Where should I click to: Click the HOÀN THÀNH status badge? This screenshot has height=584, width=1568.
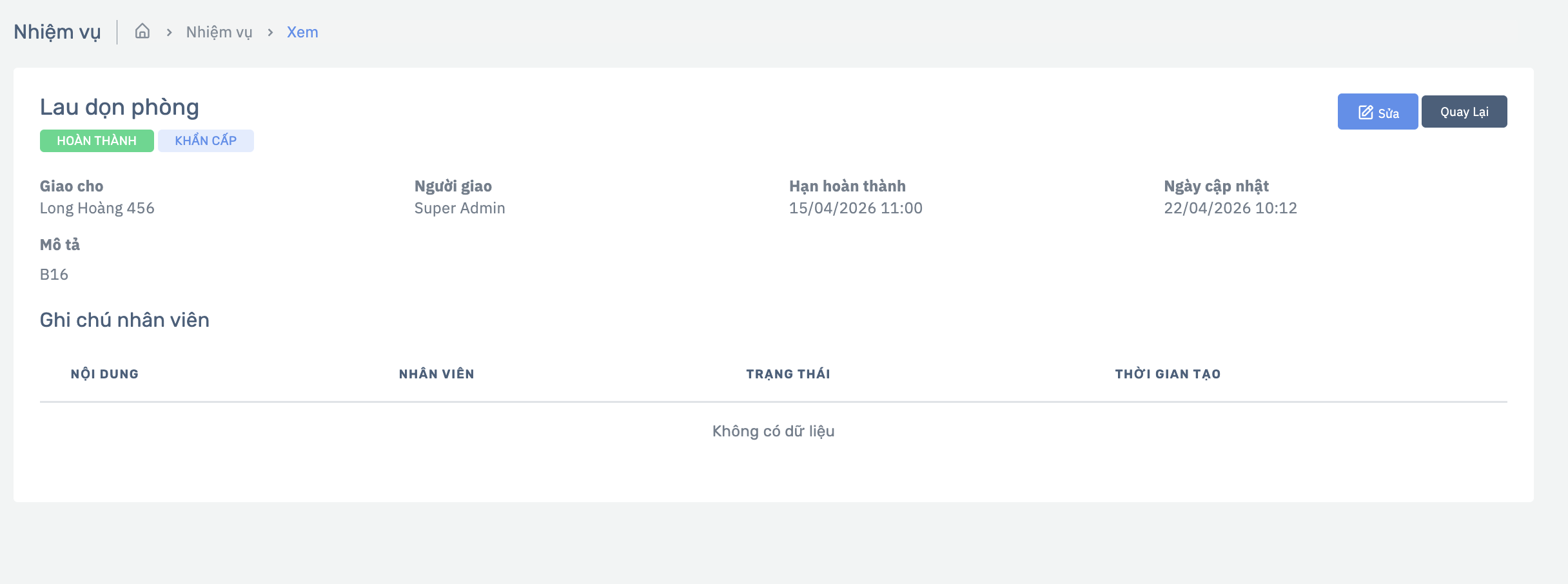pyautogui.click(x=97, y=141)
